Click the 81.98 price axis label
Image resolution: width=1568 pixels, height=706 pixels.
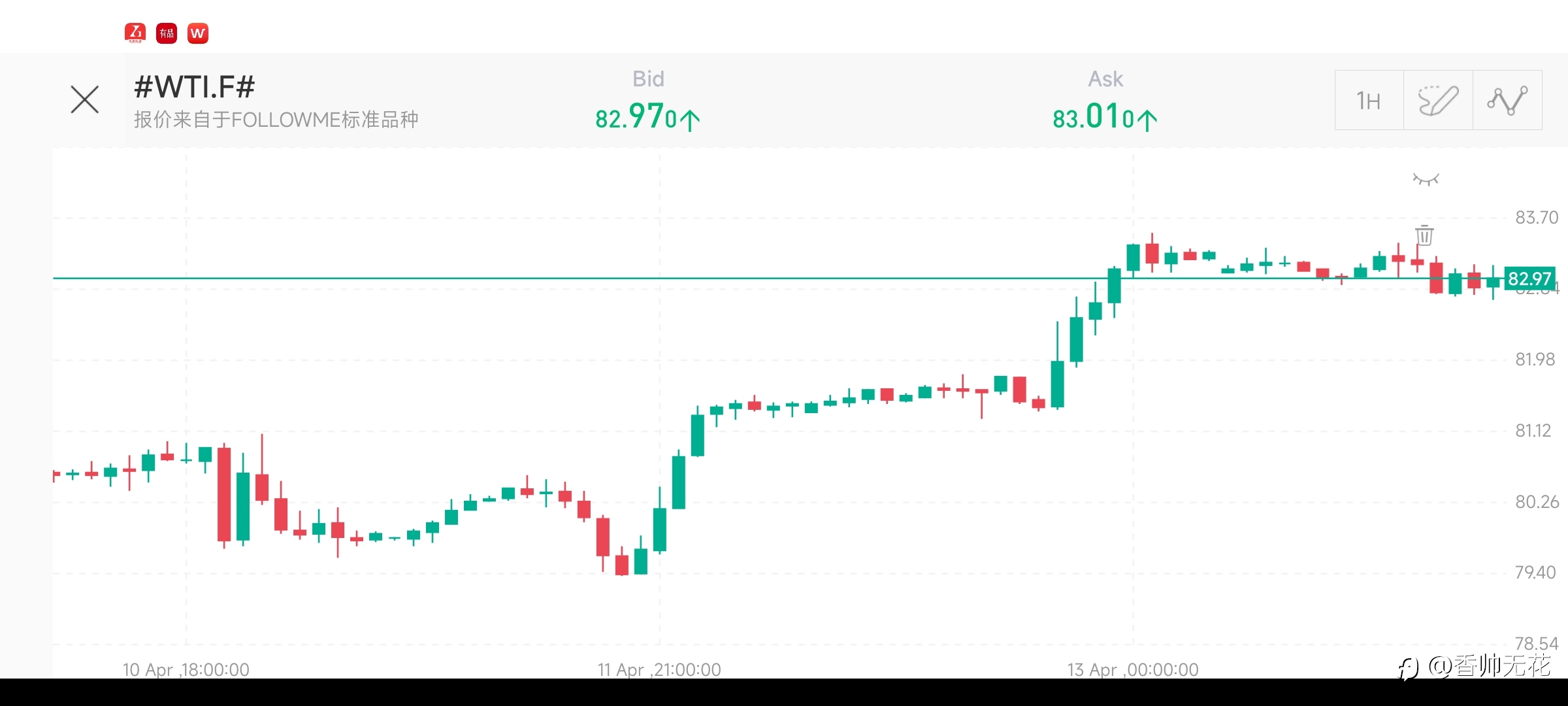coord(1535,360)
